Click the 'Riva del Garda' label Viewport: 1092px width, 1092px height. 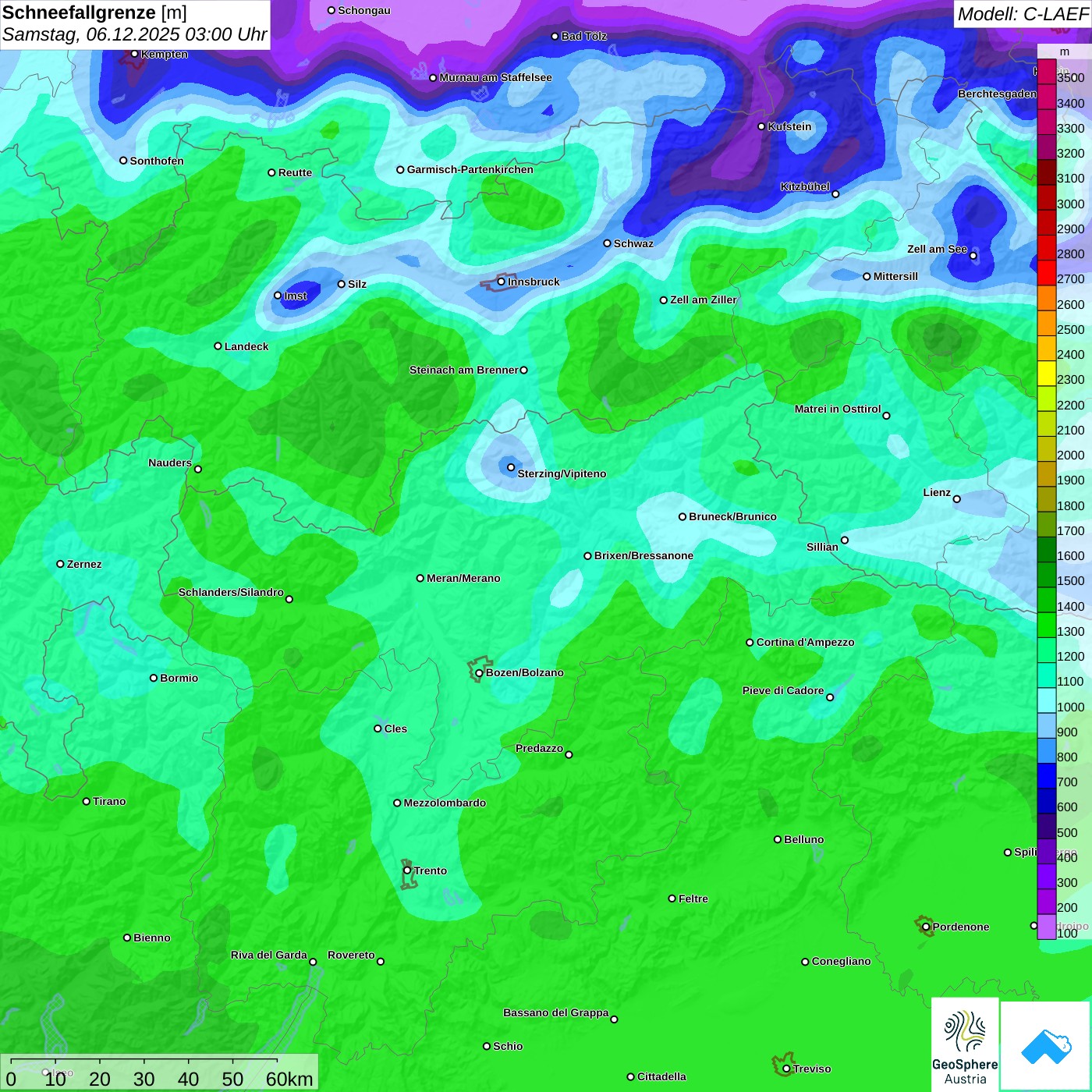tap(269, 955)
